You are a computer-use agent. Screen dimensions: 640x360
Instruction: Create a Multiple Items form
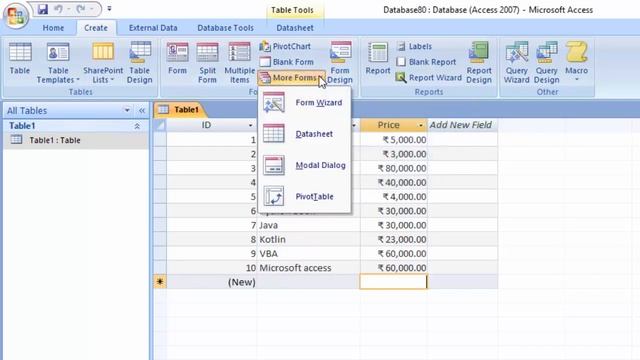pyautogui.click(x=240, y=63)
